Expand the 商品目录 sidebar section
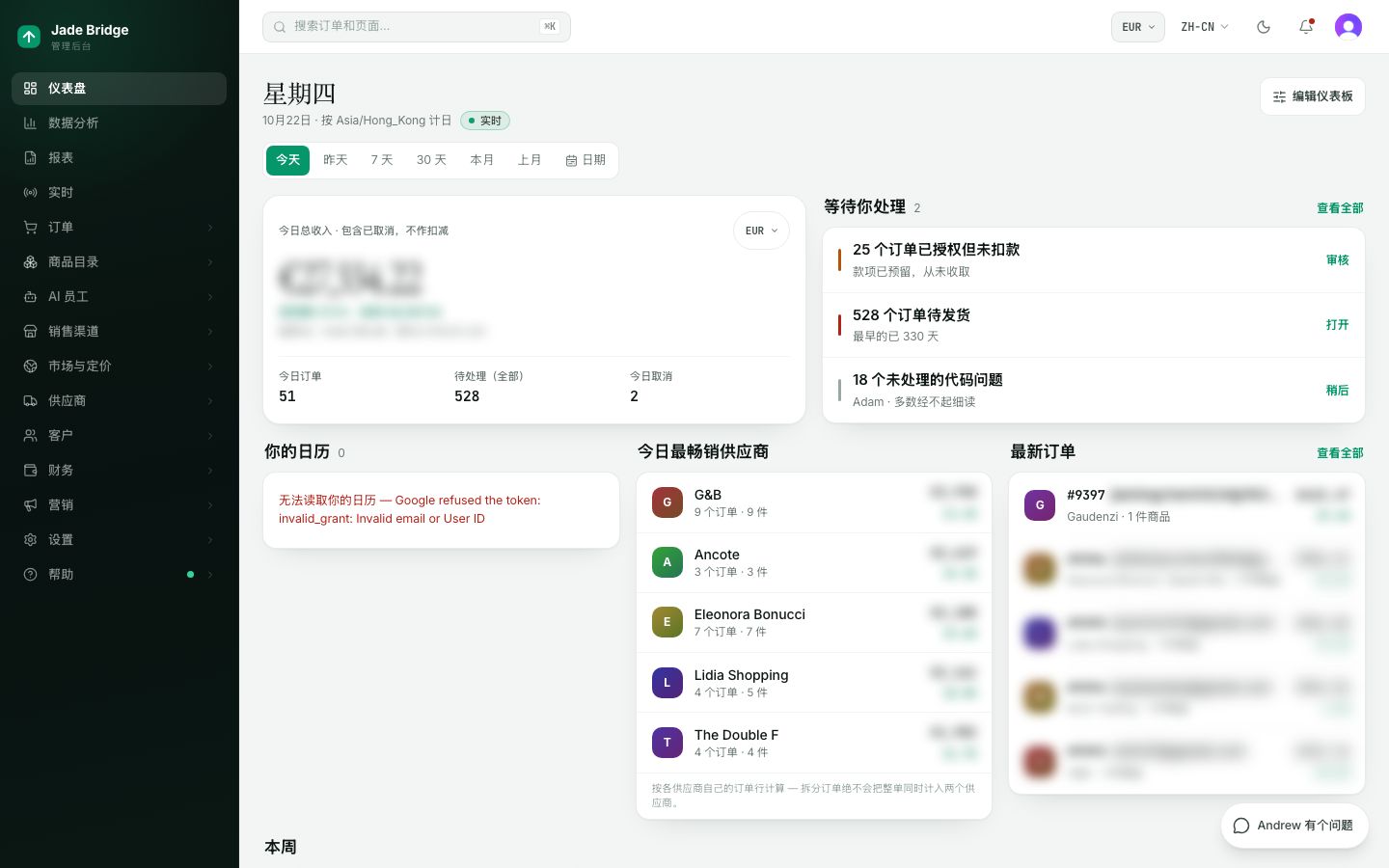The width and height of the screenshot is (1389, 868). [x=119, y=261]
